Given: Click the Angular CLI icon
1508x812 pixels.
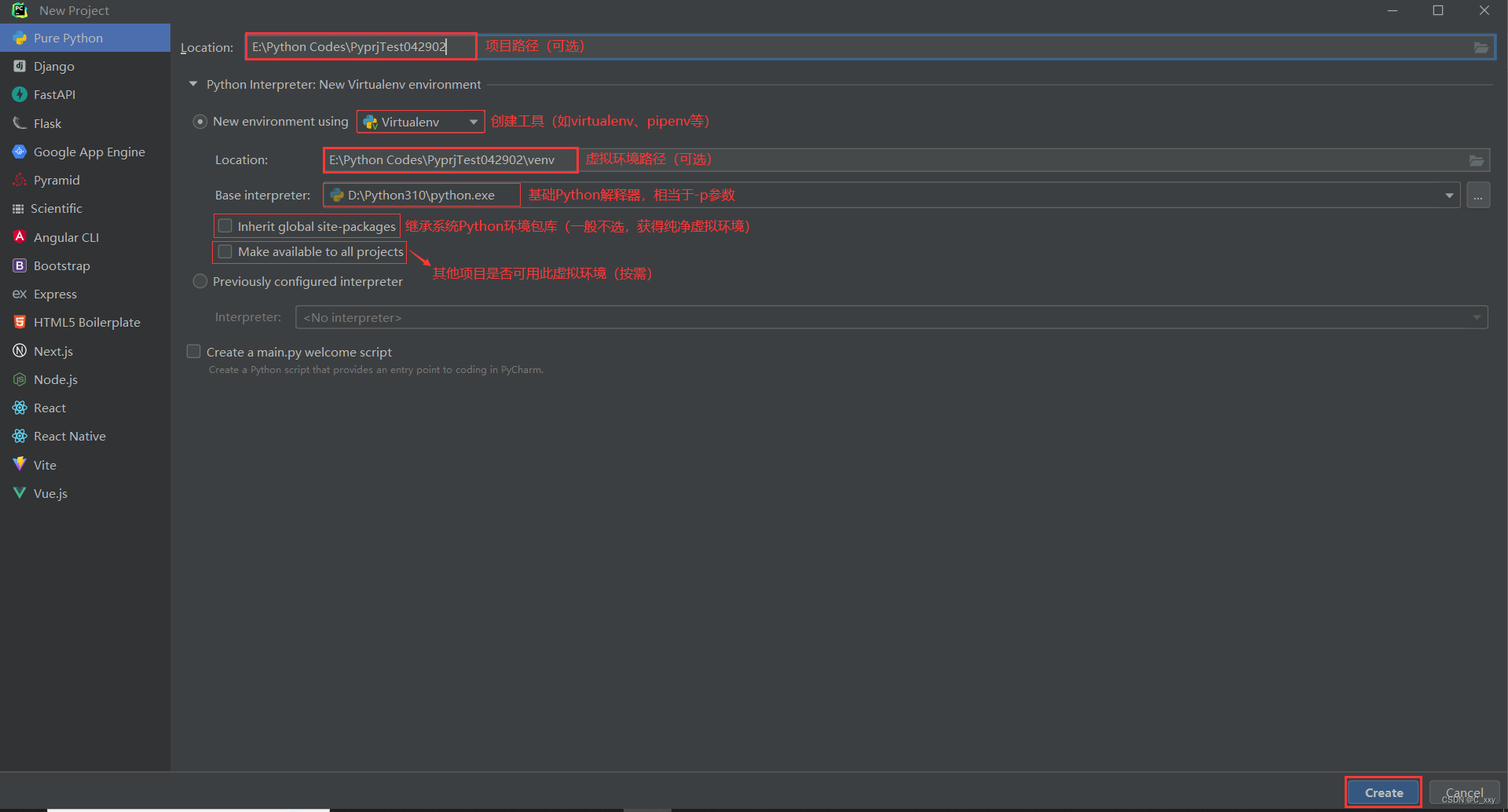Looking at the screenshot, I should [x=20, y=236].
